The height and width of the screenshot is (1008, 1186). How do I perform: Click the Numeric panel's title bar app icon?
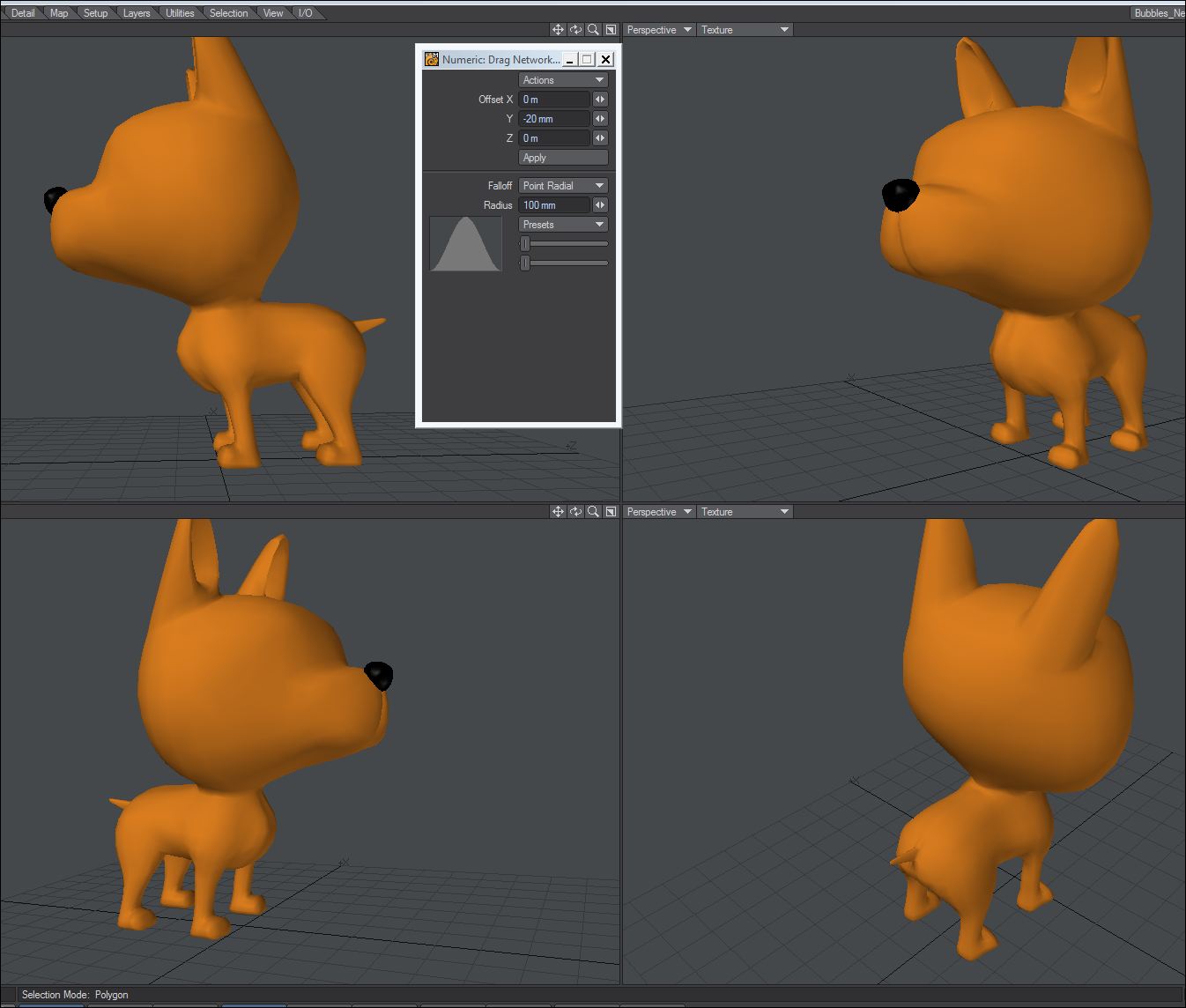click(x=432, y=60)
